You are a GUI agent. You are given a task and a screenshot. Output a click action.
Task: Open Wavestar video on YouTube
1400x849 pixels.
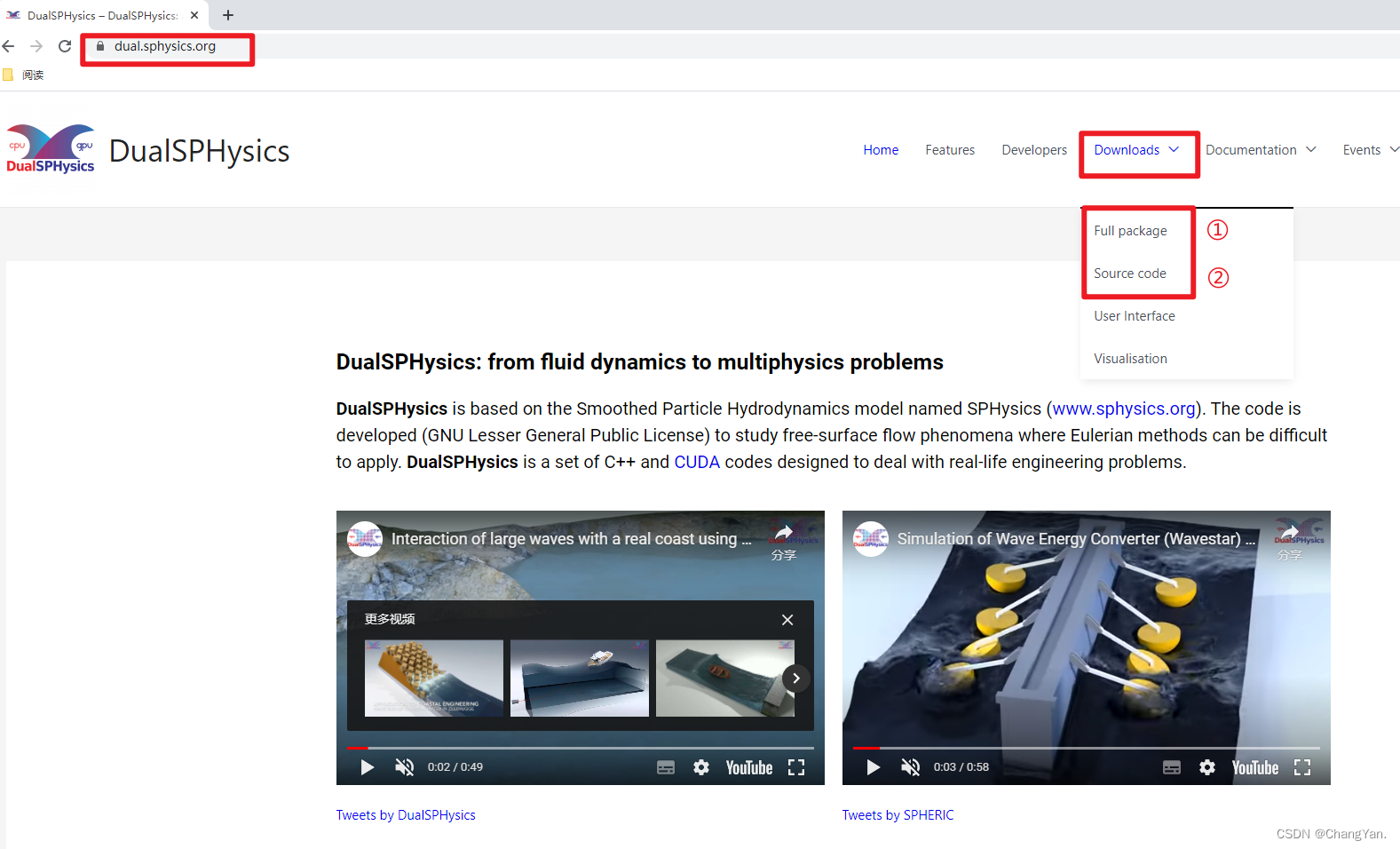[1255, 767]
